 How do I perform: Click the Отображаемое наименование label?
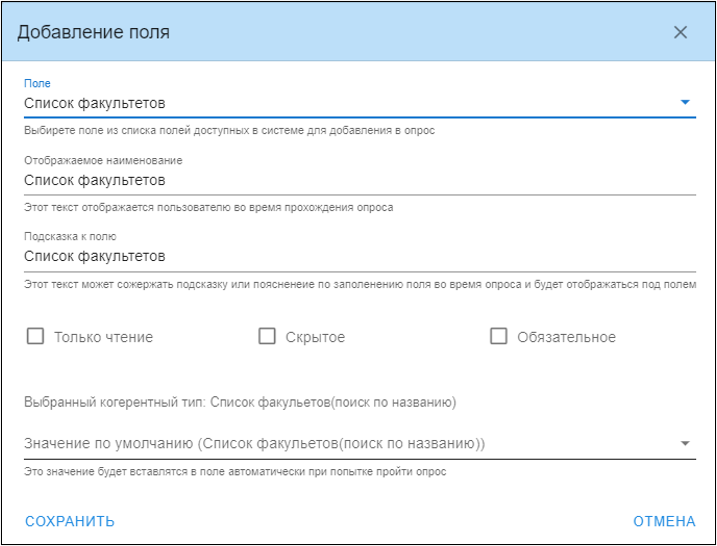tap(103, 161)
